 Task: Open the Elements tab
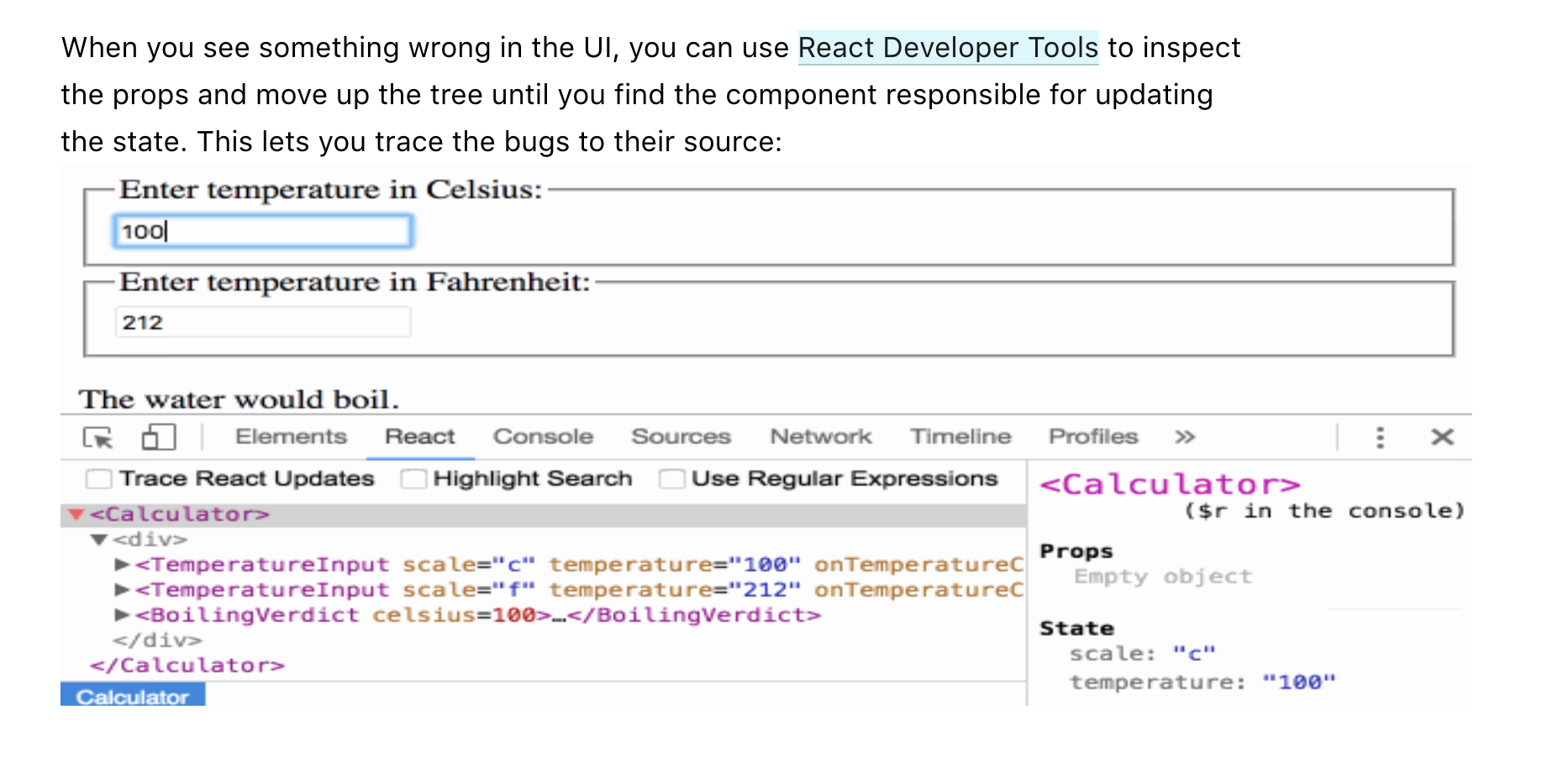pyautogui.click(x=291, y=436)
